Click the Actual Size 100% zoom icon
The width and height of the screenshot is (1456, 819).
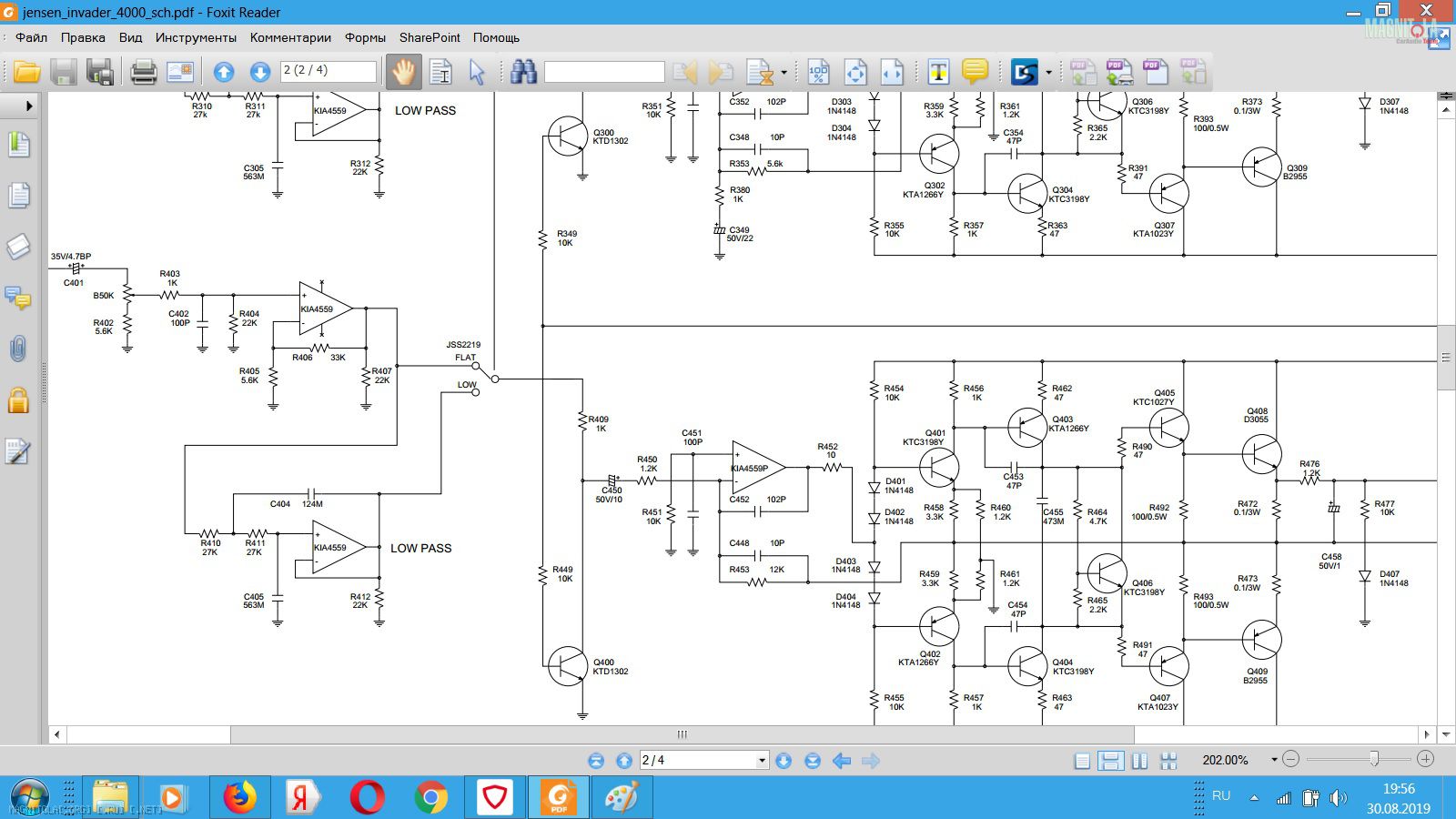(819, 72)
